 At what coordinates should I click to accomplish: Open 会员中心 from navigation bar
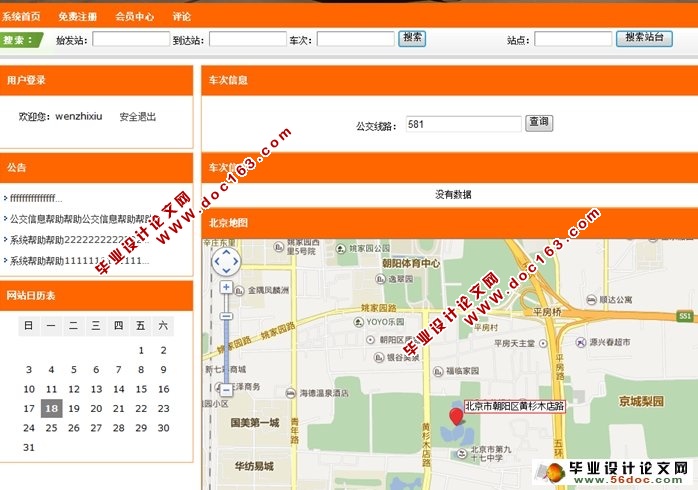(x=134, y=17)
